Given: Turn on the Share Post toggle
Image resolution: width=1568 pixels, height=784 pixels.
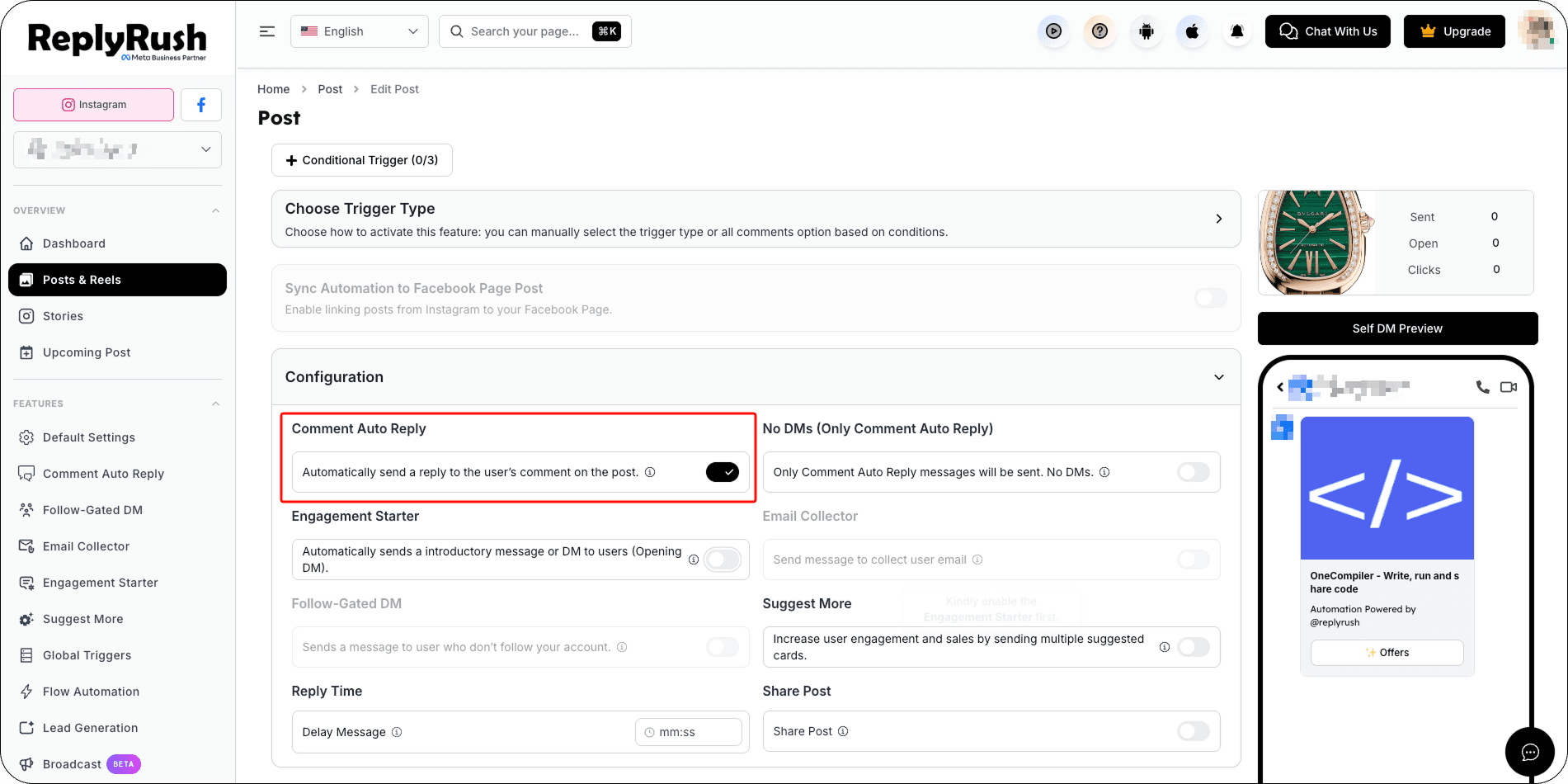Looking at the screenshot, I should point(1194,731).
